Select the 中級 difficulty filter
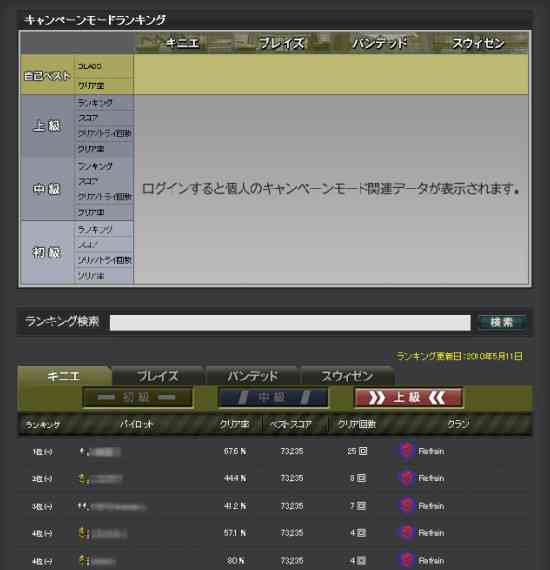550x570 pixels. 273,397
